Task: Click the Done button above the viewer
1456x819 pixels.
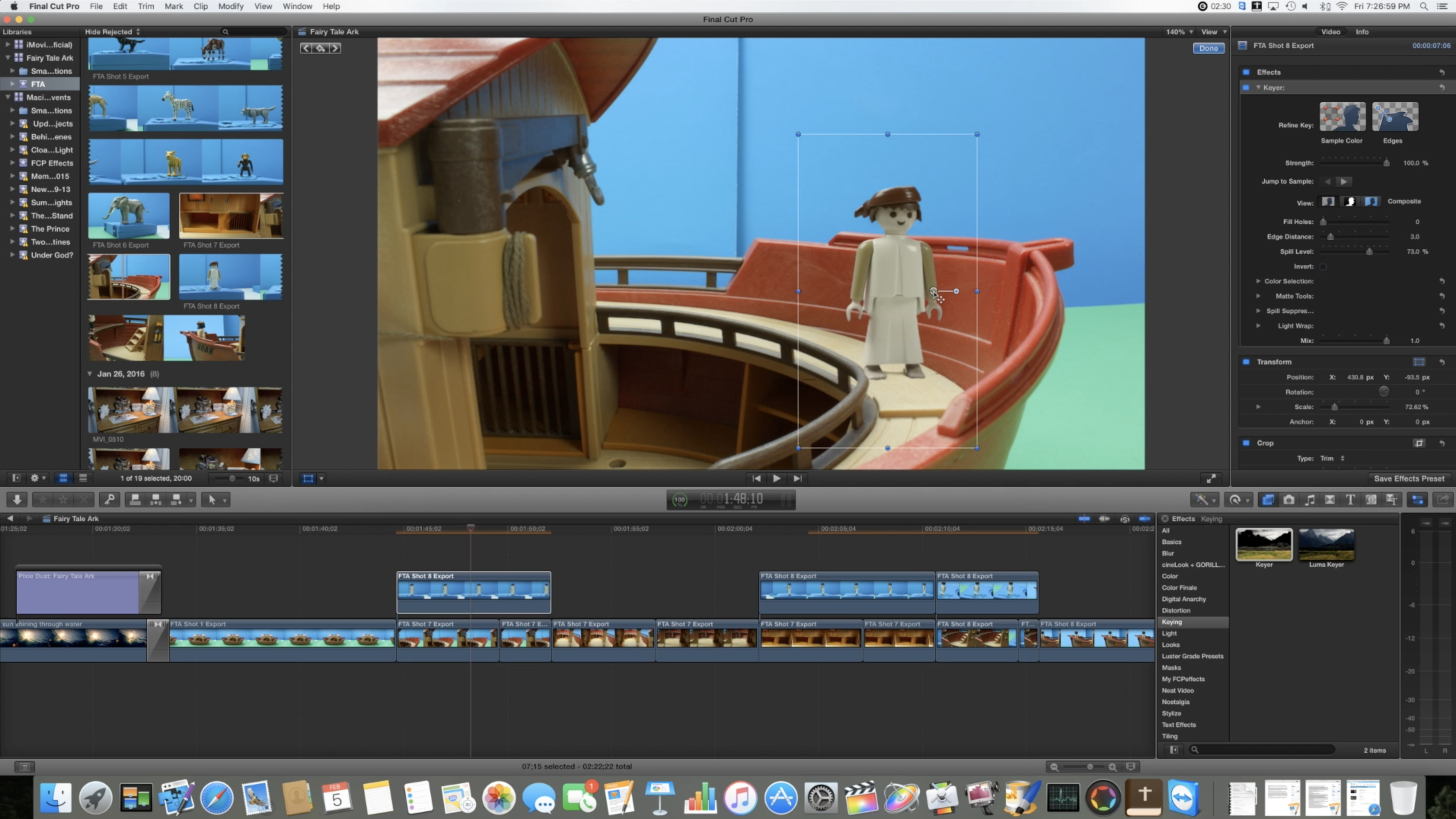Action: [x=1209, y=48]
